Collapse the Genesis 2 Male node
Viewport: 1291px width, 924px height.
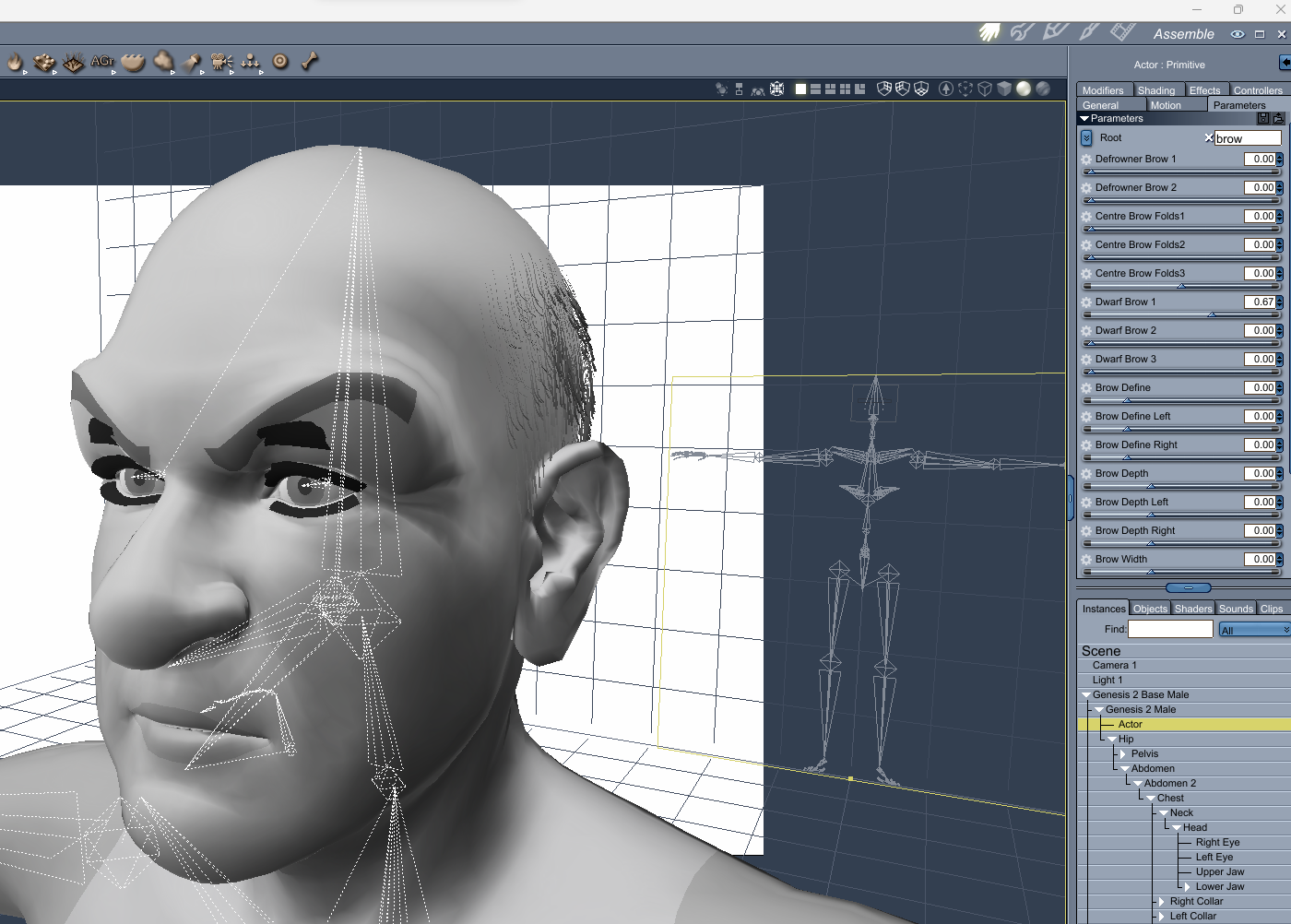point(1099,709)
